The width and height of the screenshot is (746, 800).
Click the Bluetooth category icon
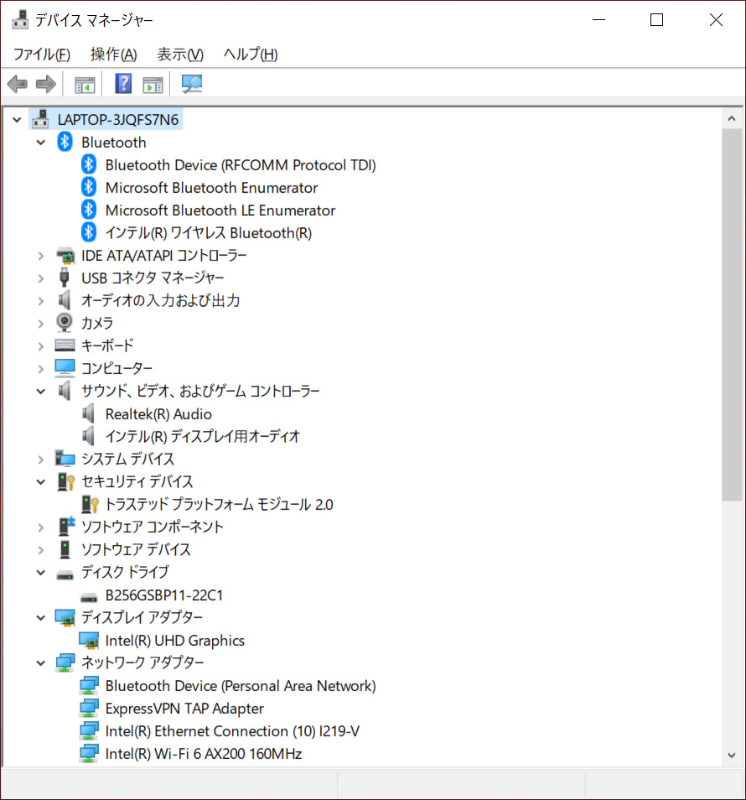(x=65, y=142)
